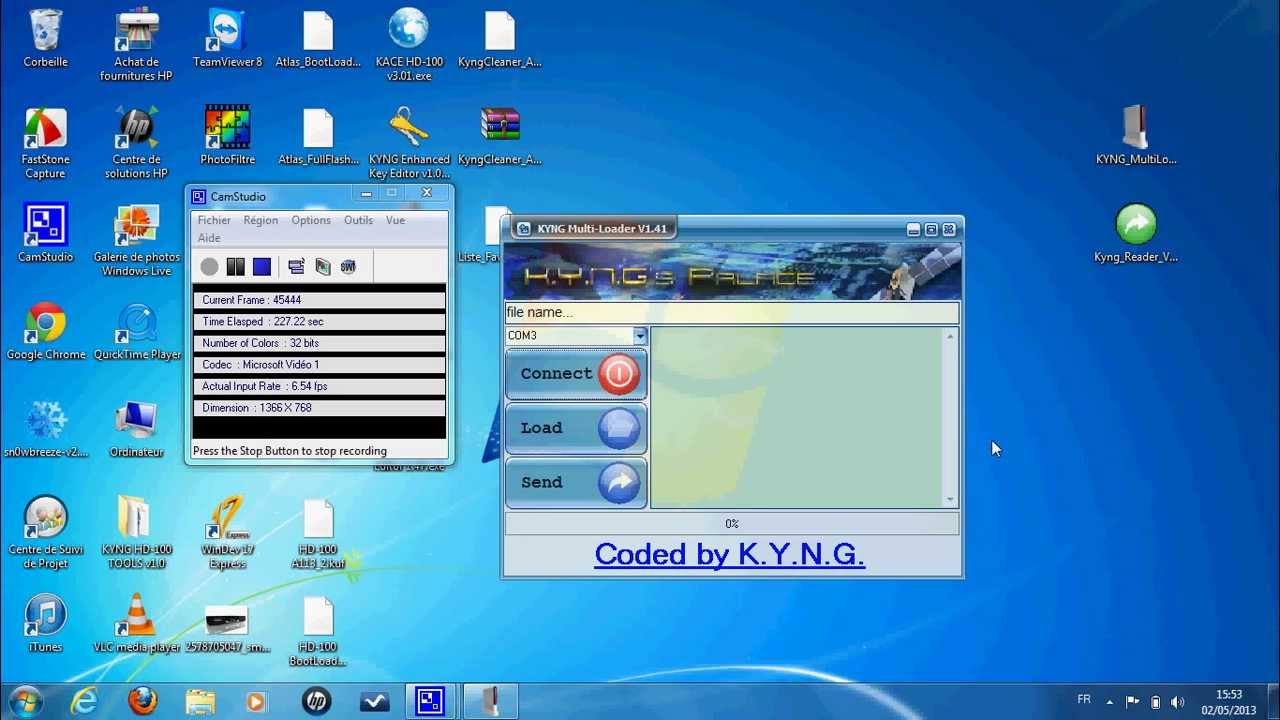
Task: Select Centre de Suivi de Projet icon
Action: tap(45, 534)
